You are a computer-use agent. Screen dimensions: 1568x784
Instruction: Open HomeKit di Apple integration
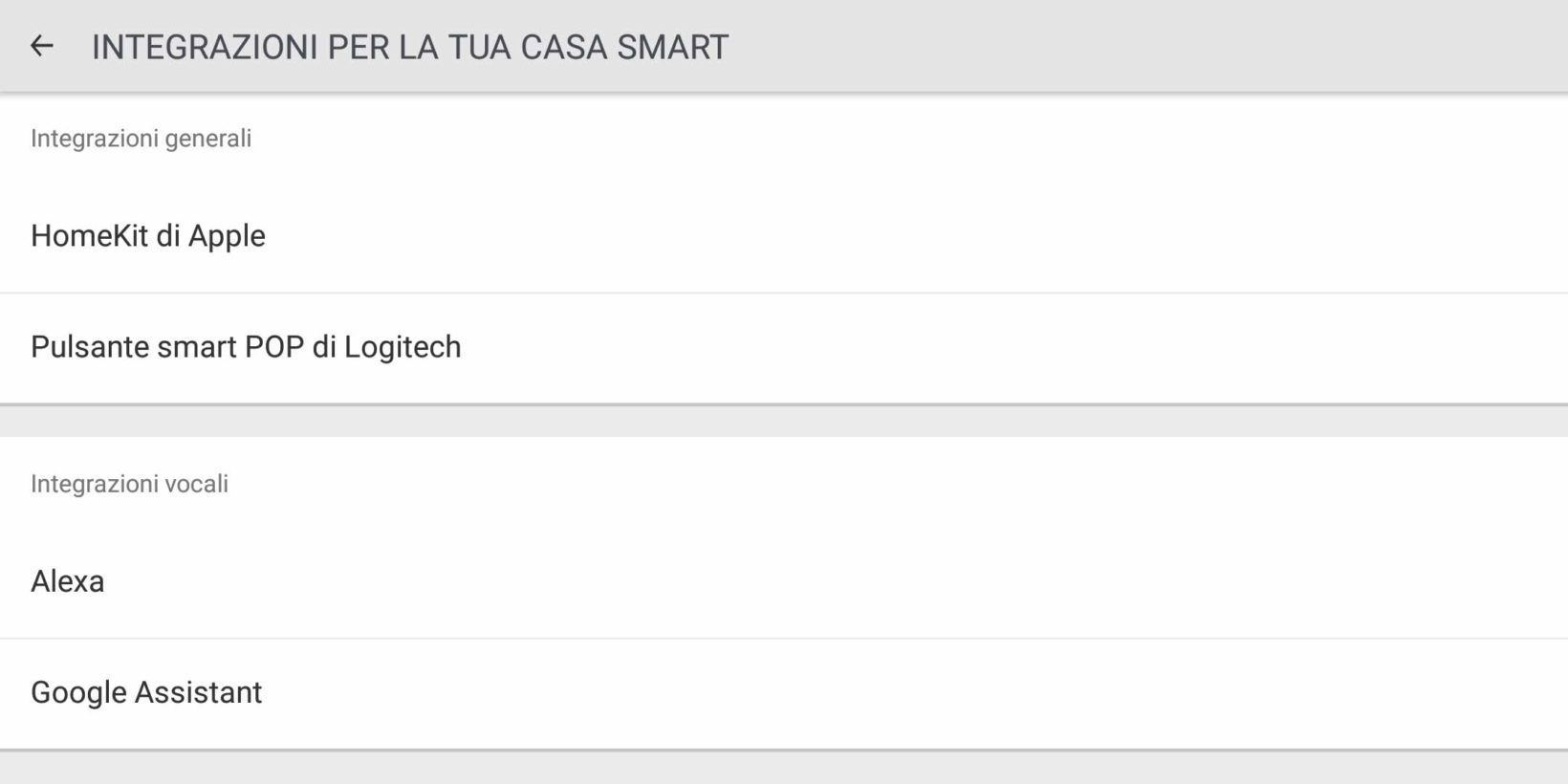pos(148,236)
